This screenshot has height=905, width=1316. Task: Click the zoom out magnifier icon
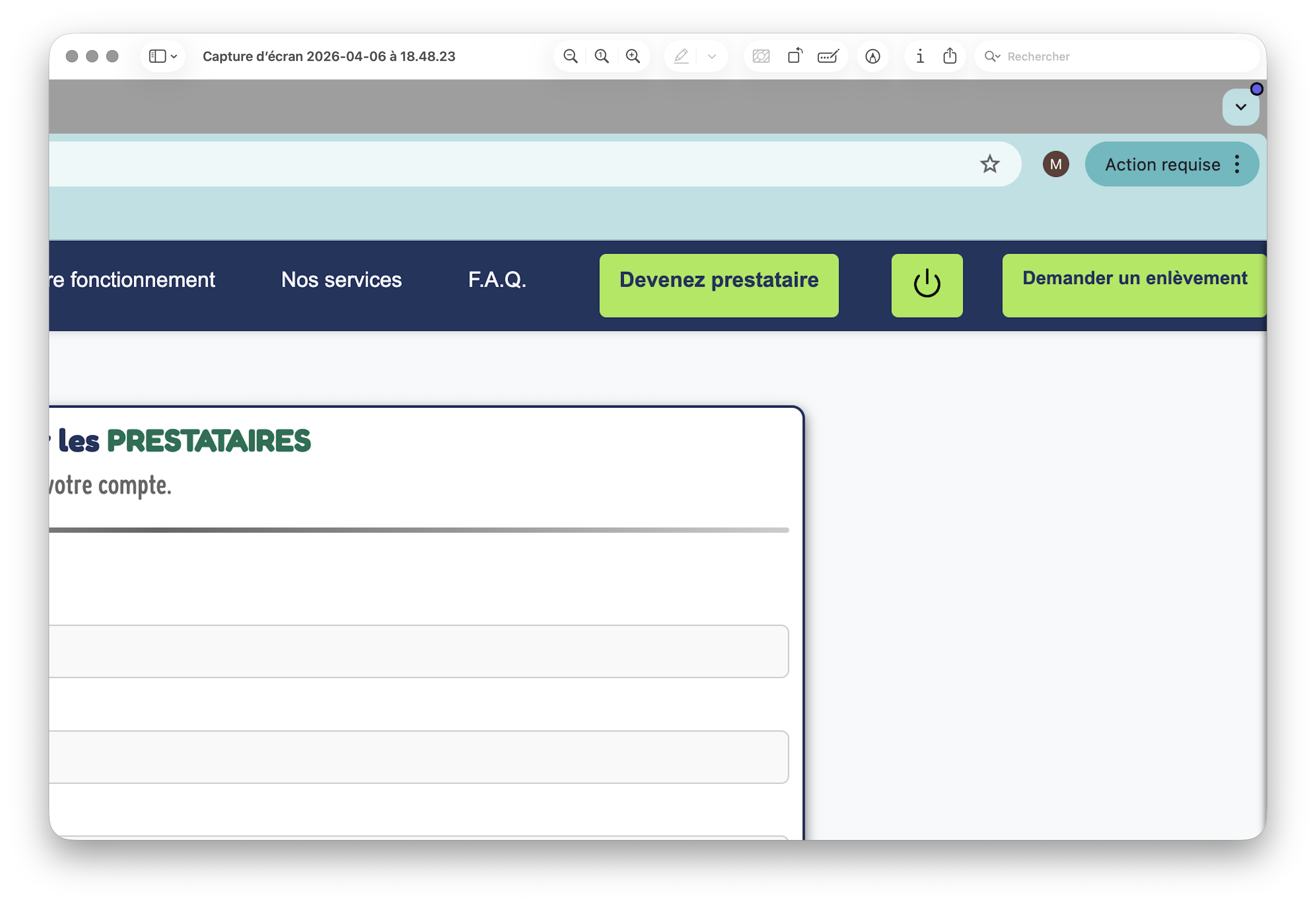pyautogui.click(x=570, y=56)
